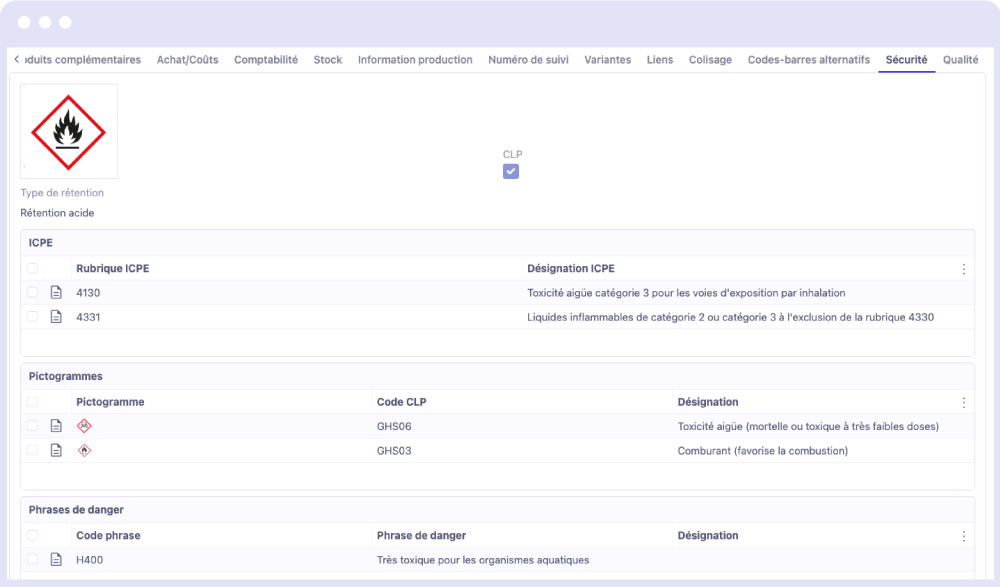1000x587 pixels.
Task: Open document icon for ICPE rubrique 4130
Action: tap(56, 293)
